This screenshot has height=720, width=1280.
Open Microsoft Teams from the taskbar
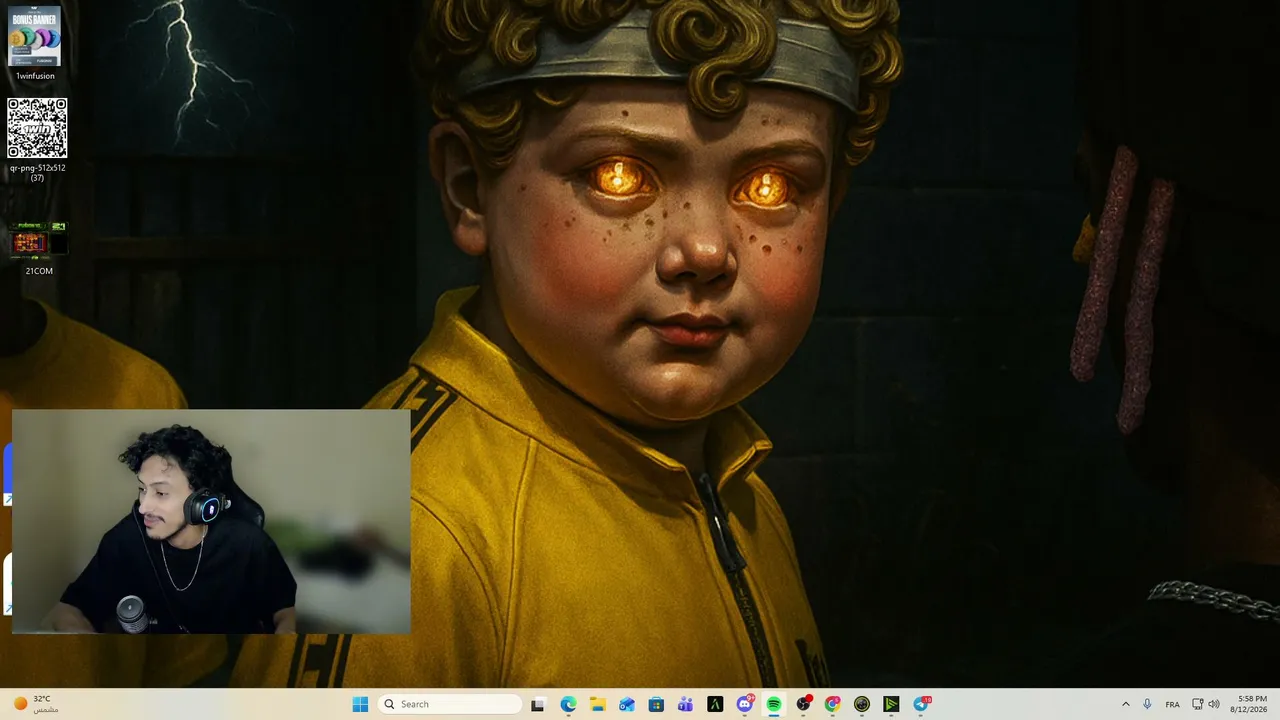click(x=685, y=704)
